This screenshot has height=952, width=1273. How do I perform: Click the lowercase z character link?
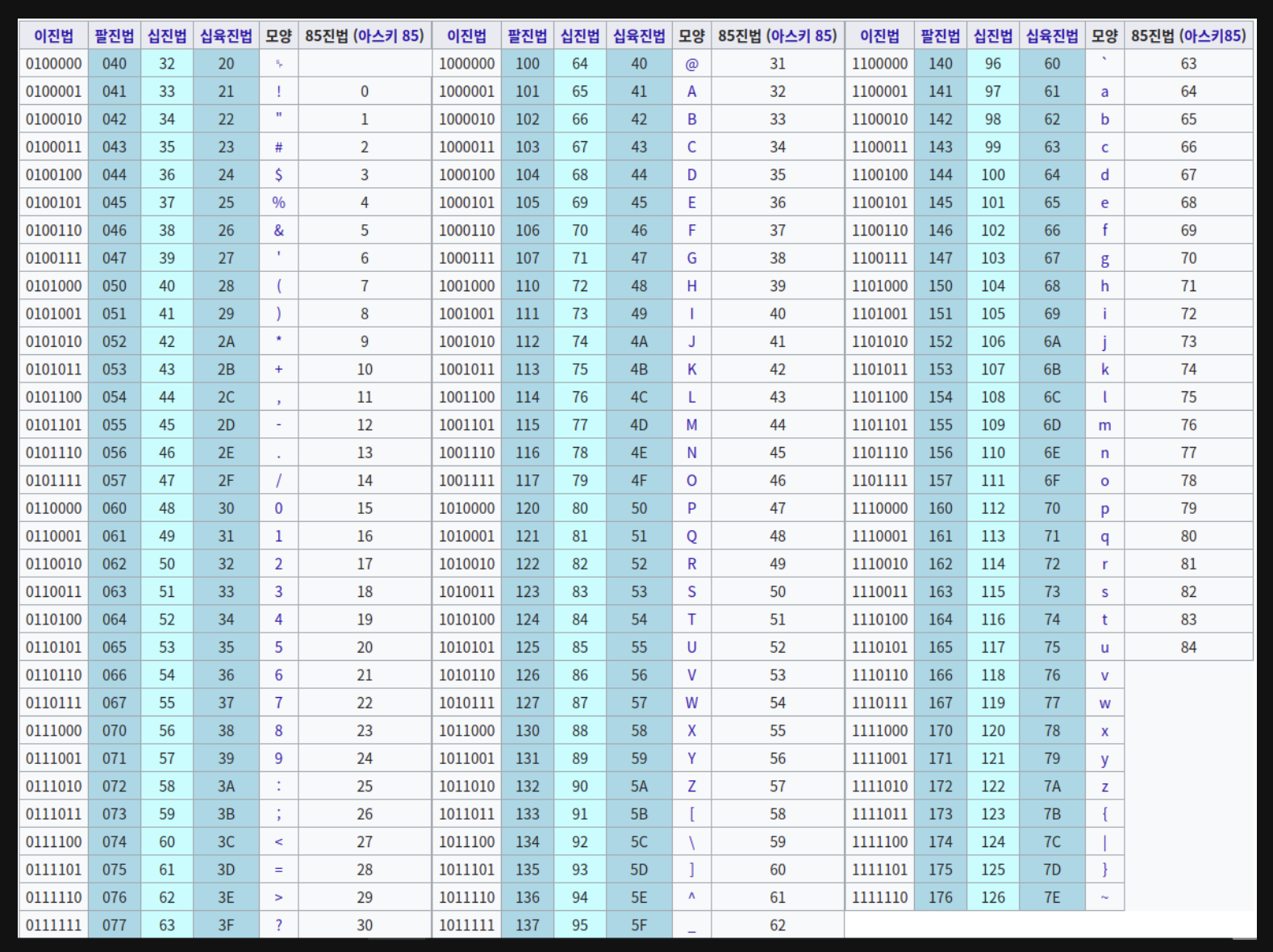coord(1104,787)
